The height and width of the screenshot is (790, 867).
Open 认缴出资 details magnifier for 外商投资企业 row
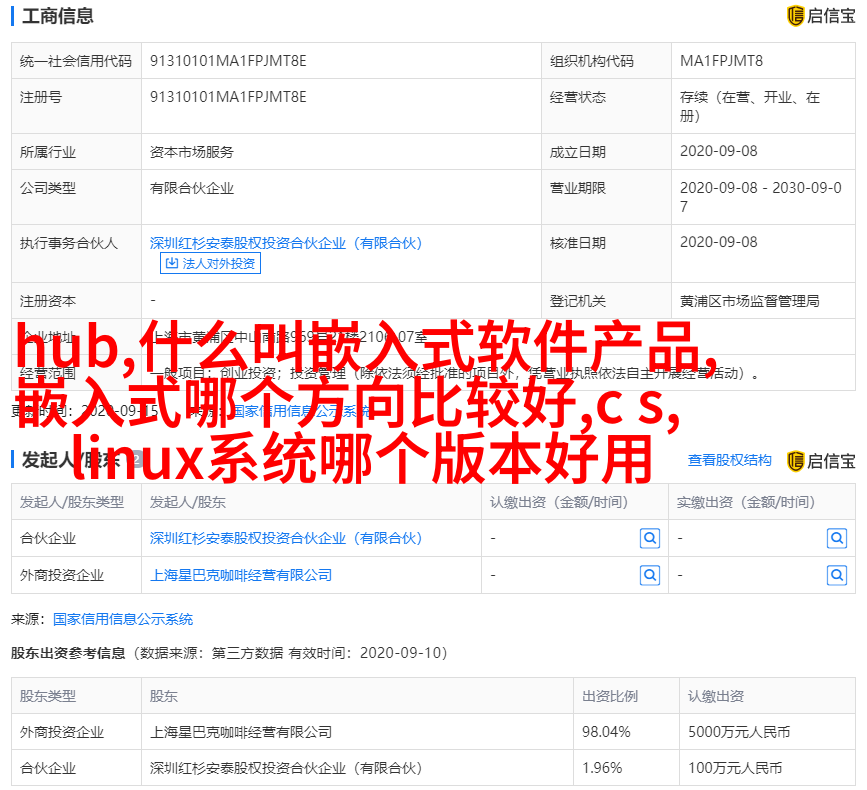click(x=650, y=576)
